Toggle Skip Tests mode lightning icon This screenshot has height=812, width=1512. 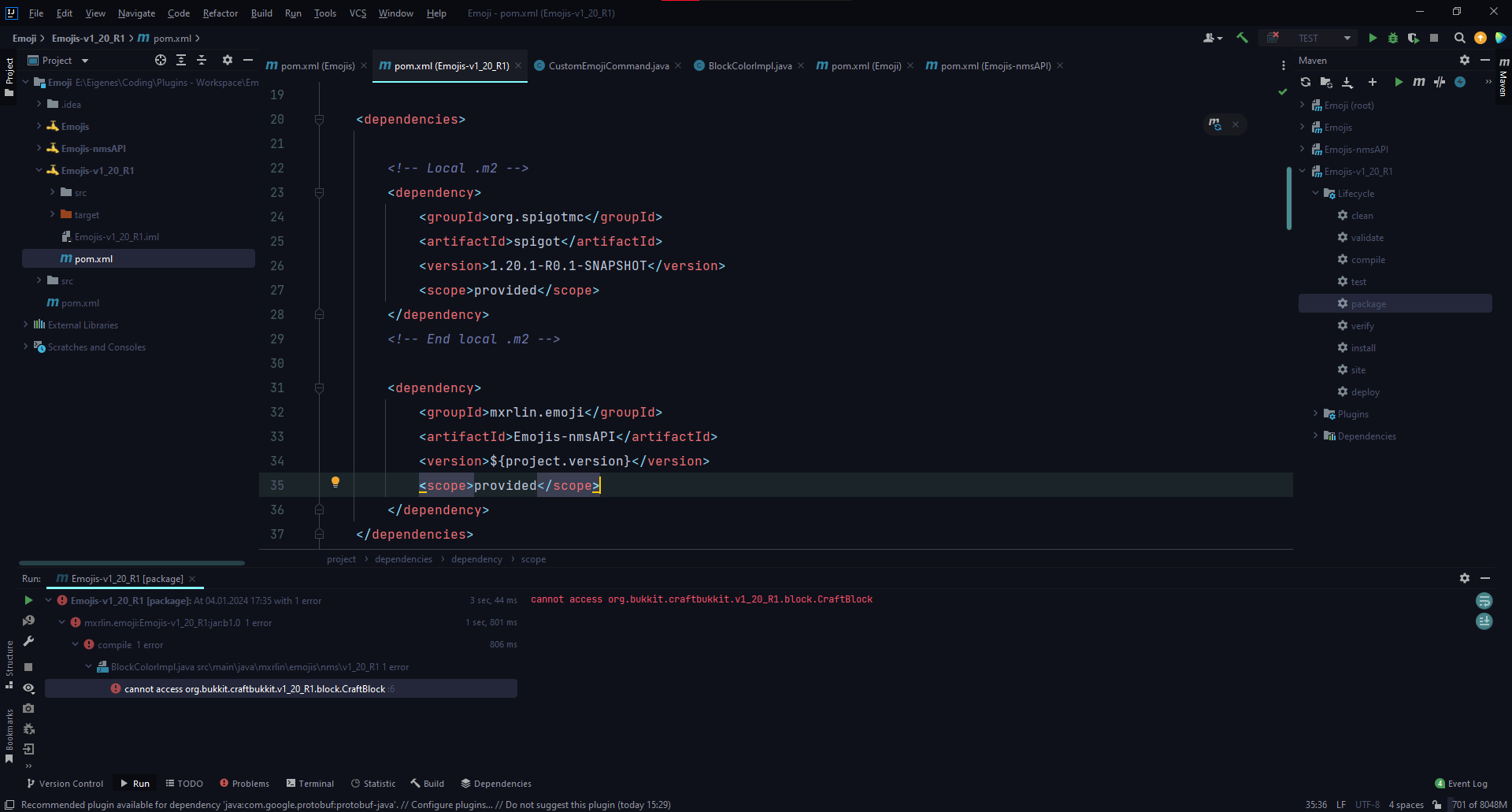point(1460,82)
